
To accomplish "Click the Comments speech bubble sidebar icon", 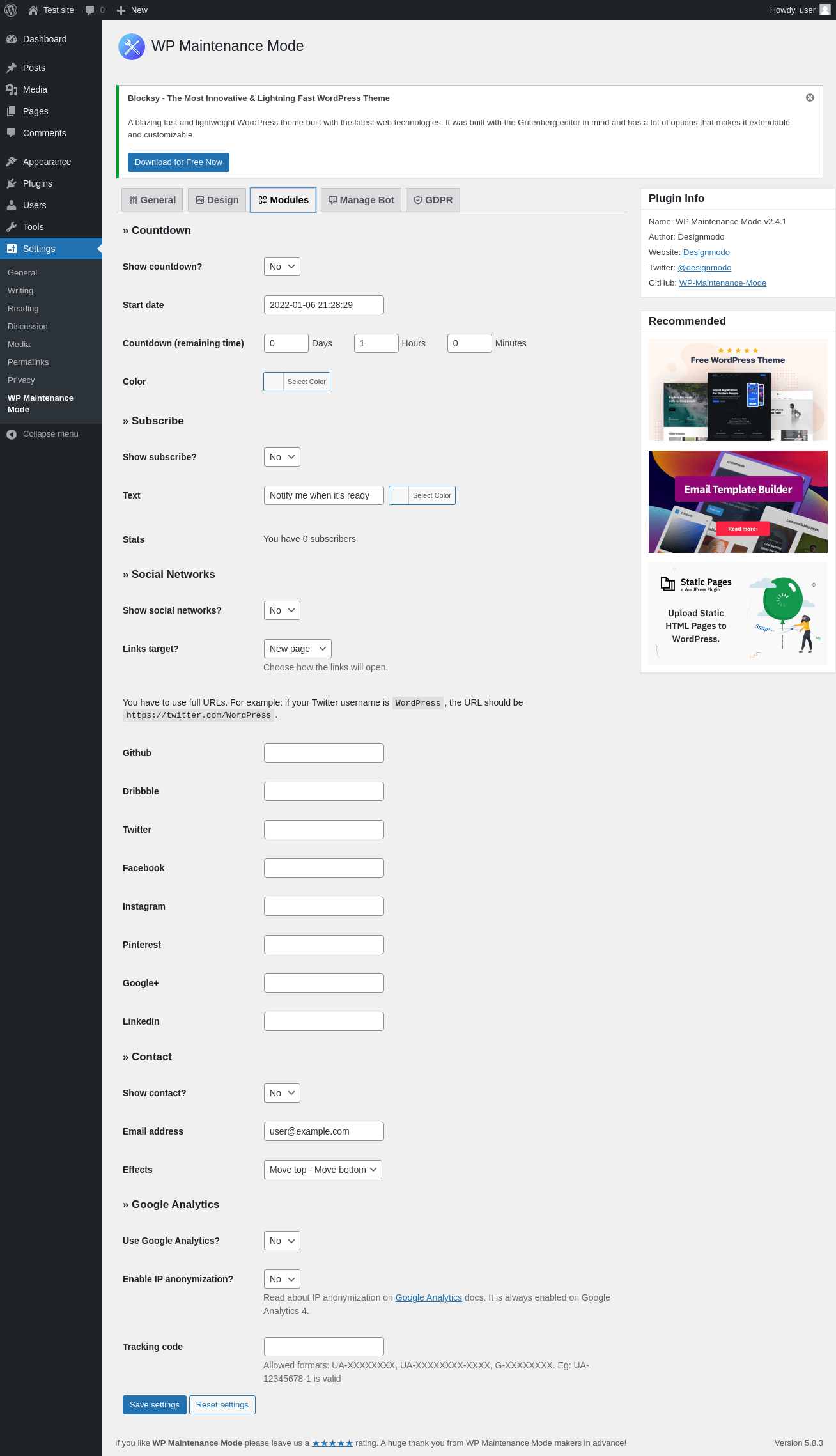I will click(x=12, y=133).
